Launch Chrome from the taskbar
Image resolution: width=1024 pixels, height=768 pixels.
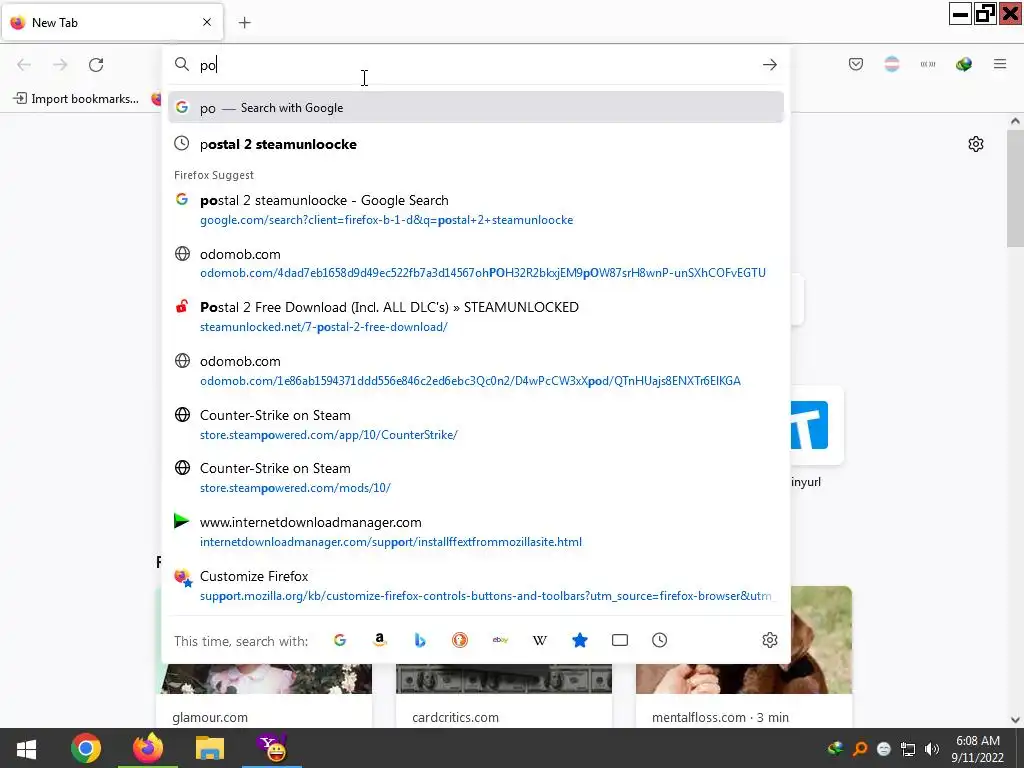pyautogui.click(x=86, y=748)
